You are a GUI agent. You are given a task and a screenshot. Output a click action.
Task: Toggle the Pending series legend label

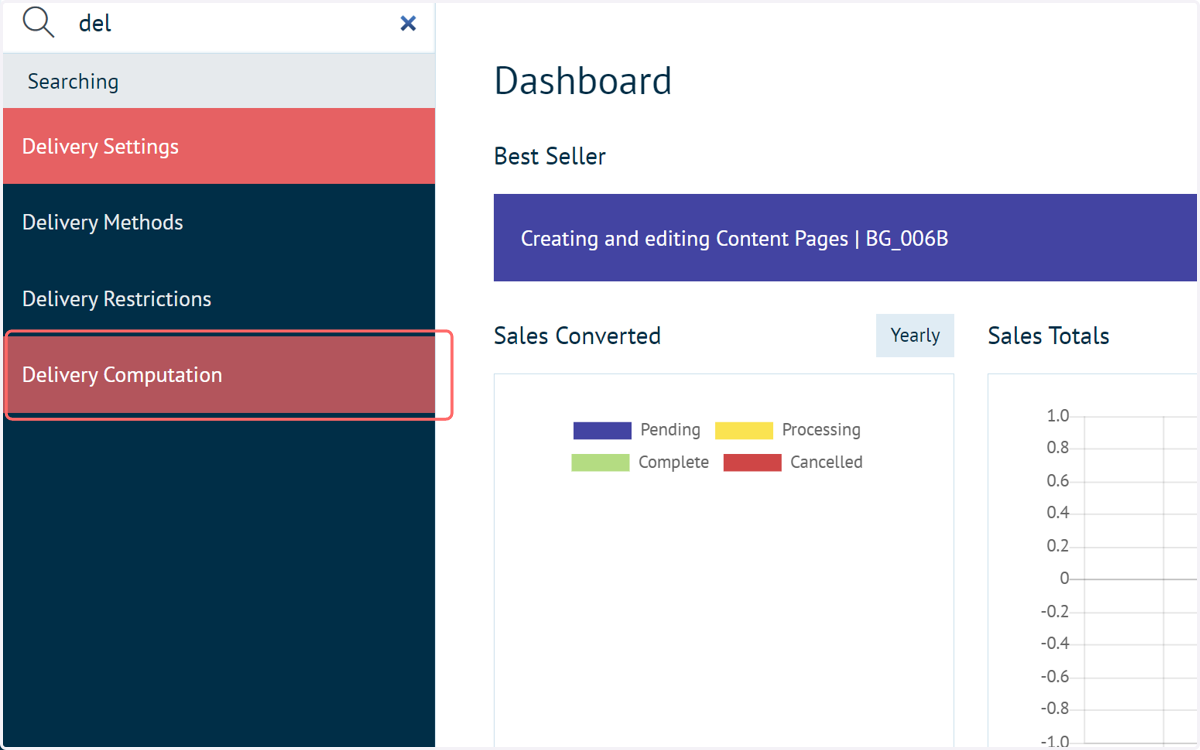(670, 430)
